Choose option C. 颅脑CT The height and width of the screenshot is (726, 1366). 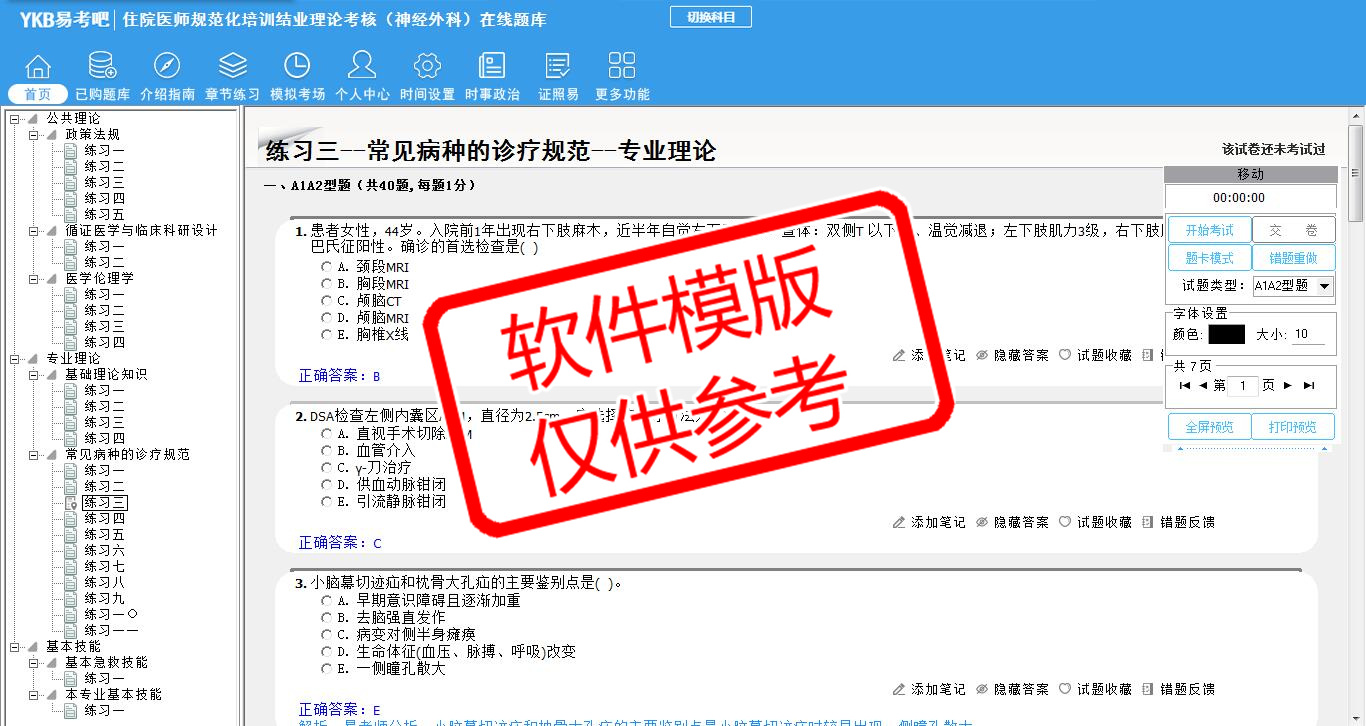pyautogui.click(x=326, y=301)
